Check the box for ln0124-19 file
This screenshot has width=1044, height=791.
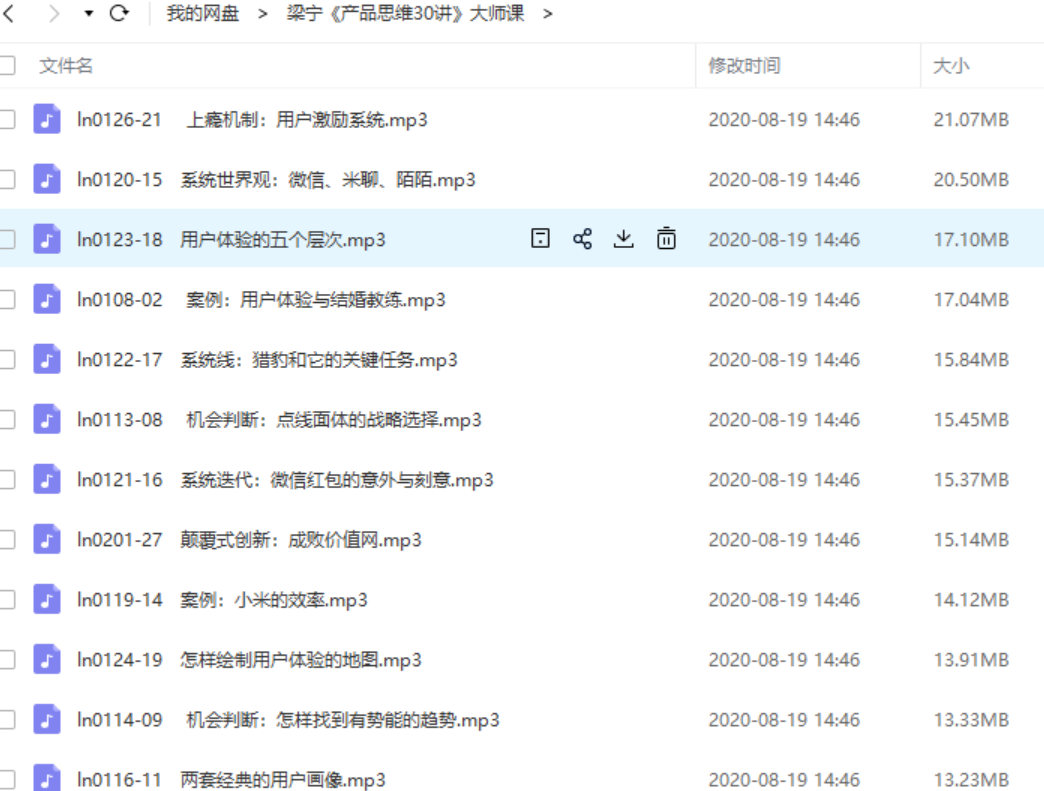coord(7,659)
